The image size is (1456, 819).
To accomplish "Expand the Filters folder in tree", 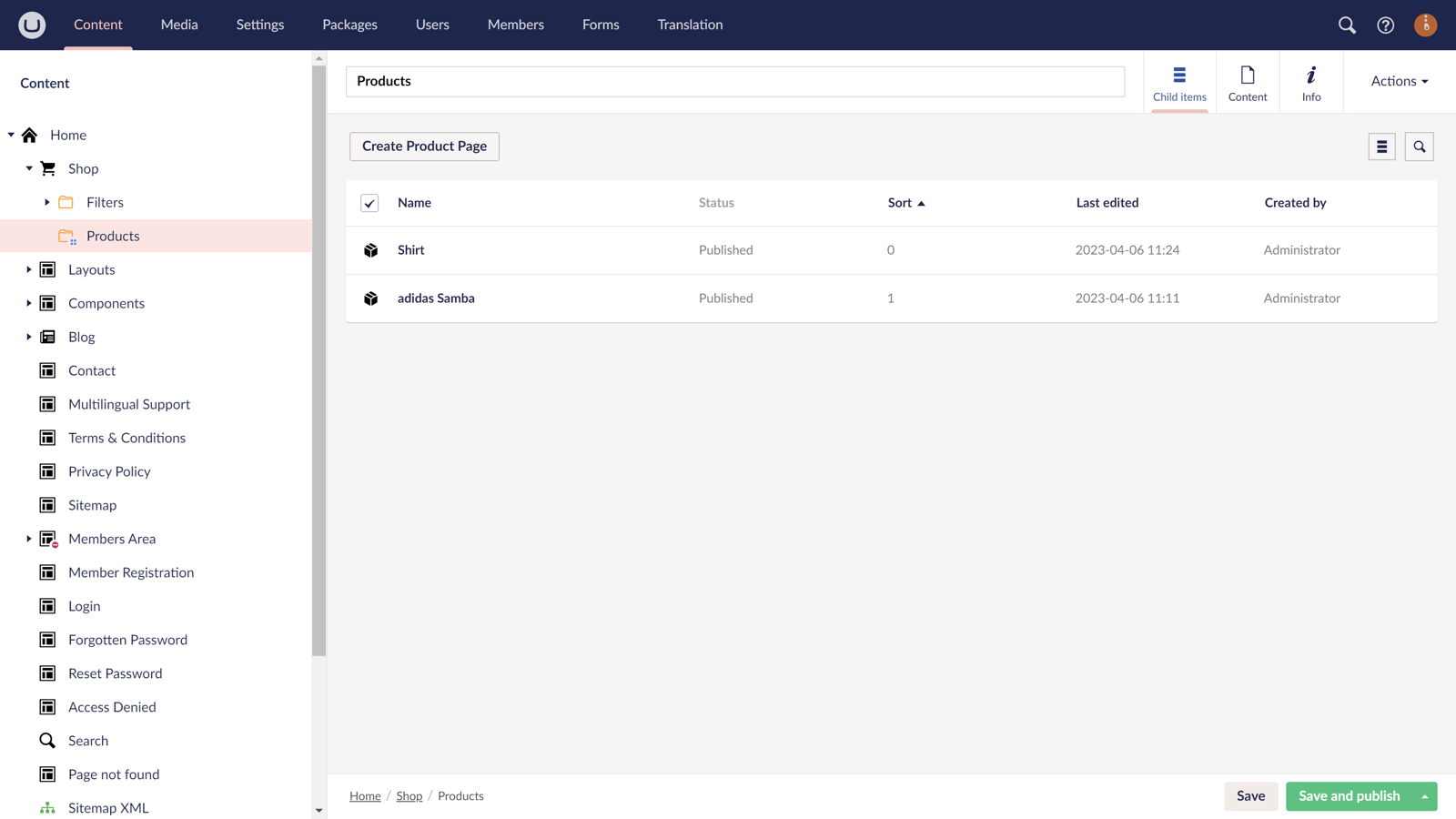I will tap(47, 202).
